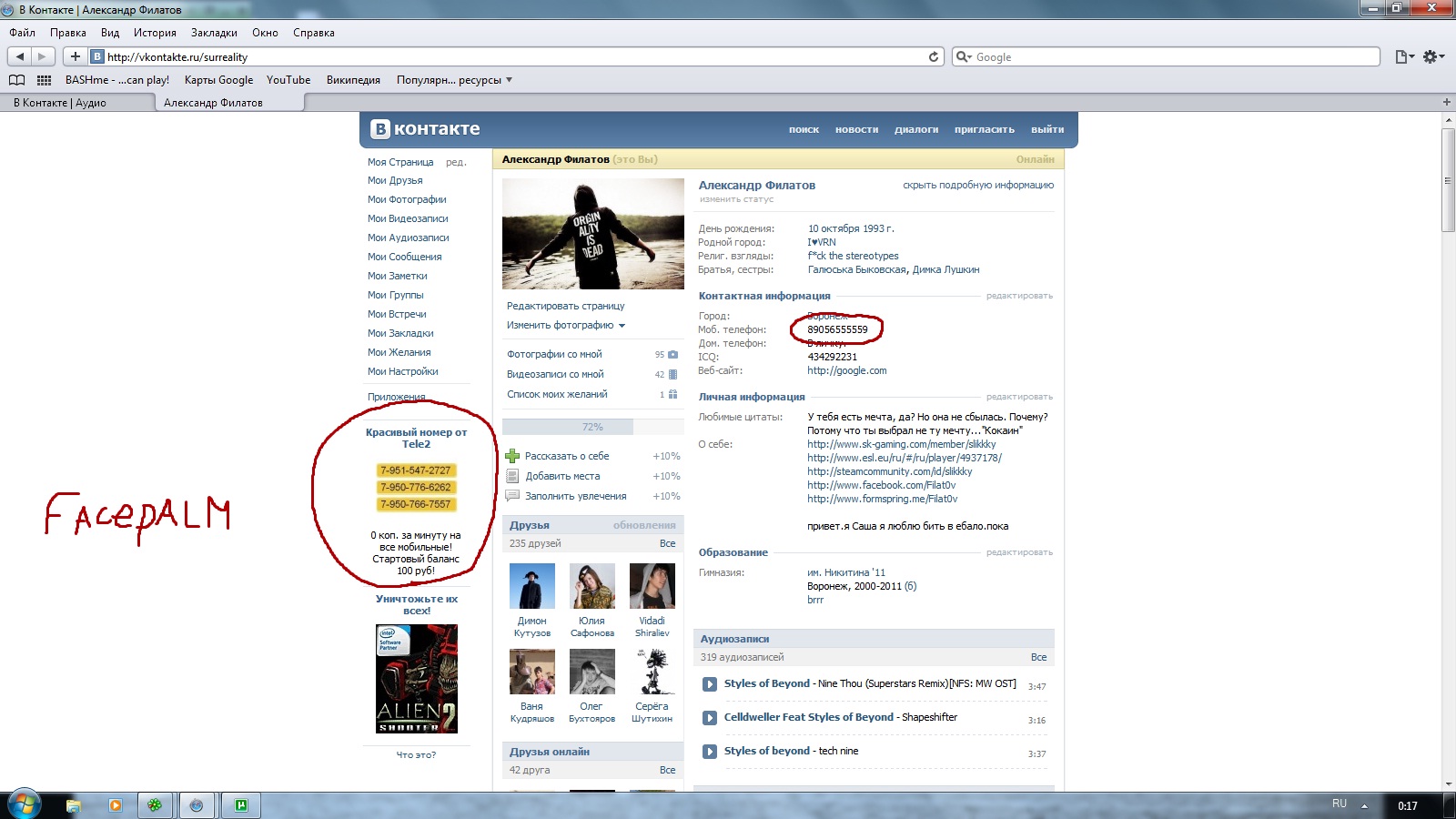The image size is (1456, 819).
Task: Click the green plus 'Рассказать о себе' icon
Action: 512,456
